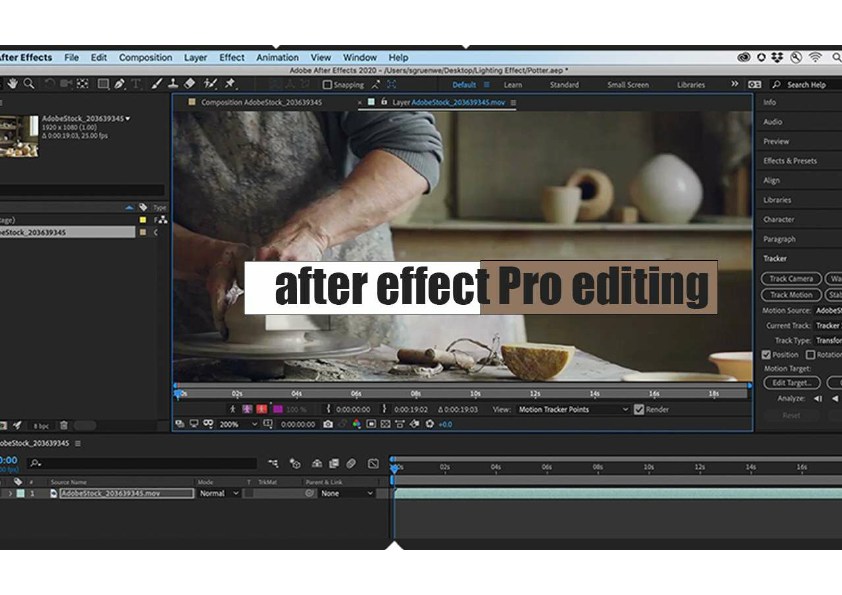This screenshot has width=842, height=595.
Task: Select the Zoom magnifier tool
Action: point(29,84)
